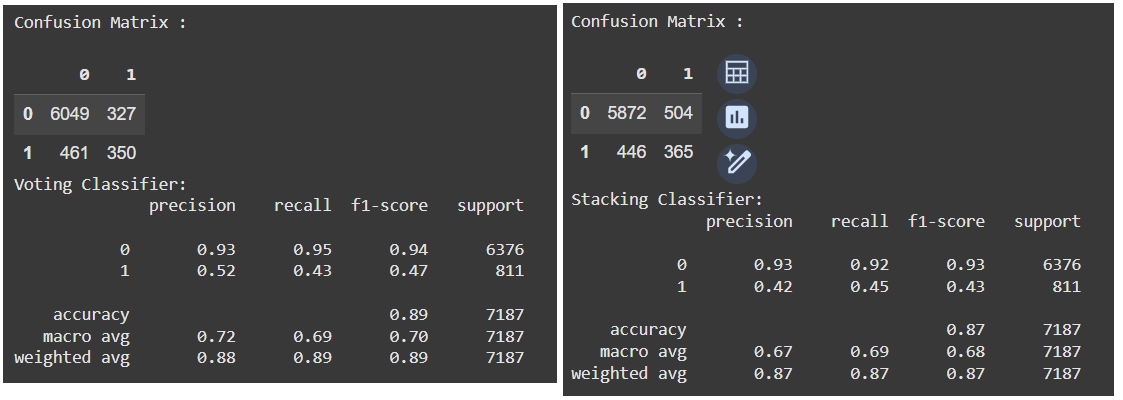
Task: Click the left "Confusion Matrix :" title
Action: click(100, 22)
